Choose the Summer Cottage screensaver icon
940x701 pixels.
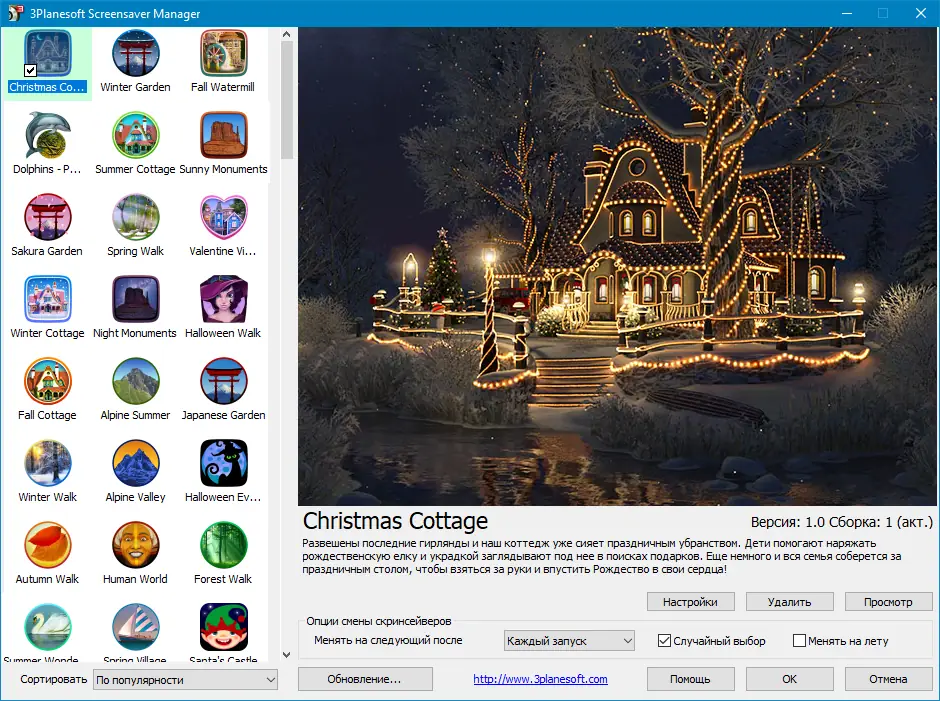point(135,135)
